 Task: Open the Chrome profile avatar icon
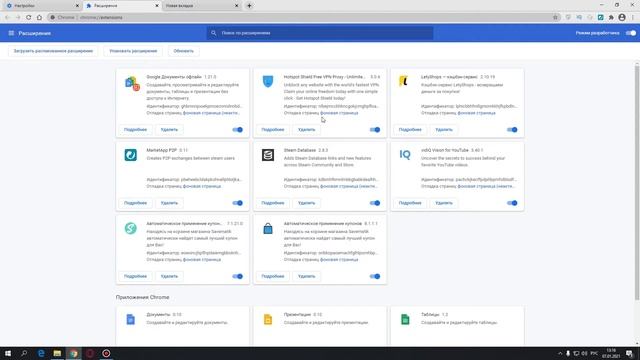(622, 18)
